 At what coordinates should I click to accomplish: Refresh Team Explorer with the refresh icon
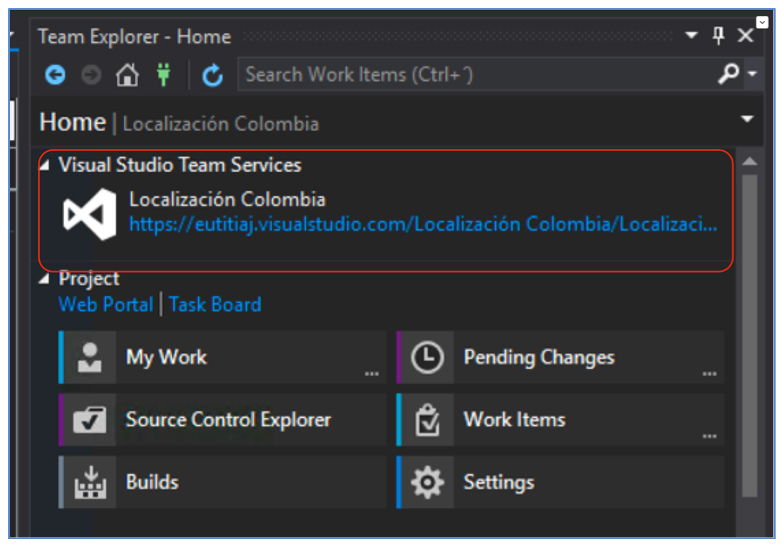point(212,75)
